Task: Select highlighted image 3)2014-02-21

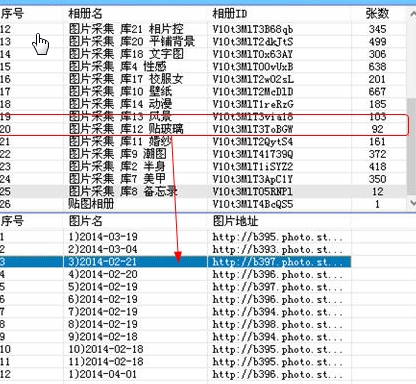Action: click(103, 262)
